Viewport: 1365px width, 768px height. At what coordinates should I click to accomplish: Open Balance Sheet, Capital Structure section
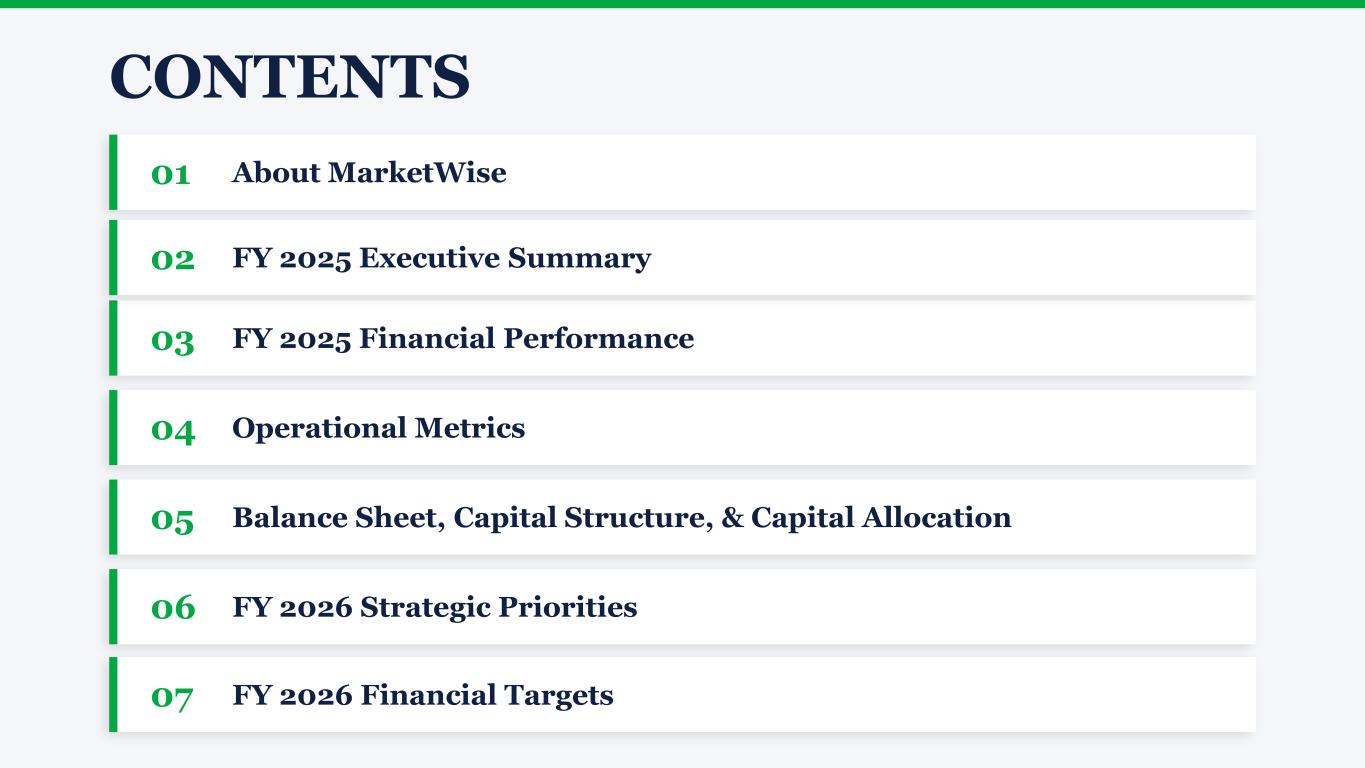pos(621,518)
